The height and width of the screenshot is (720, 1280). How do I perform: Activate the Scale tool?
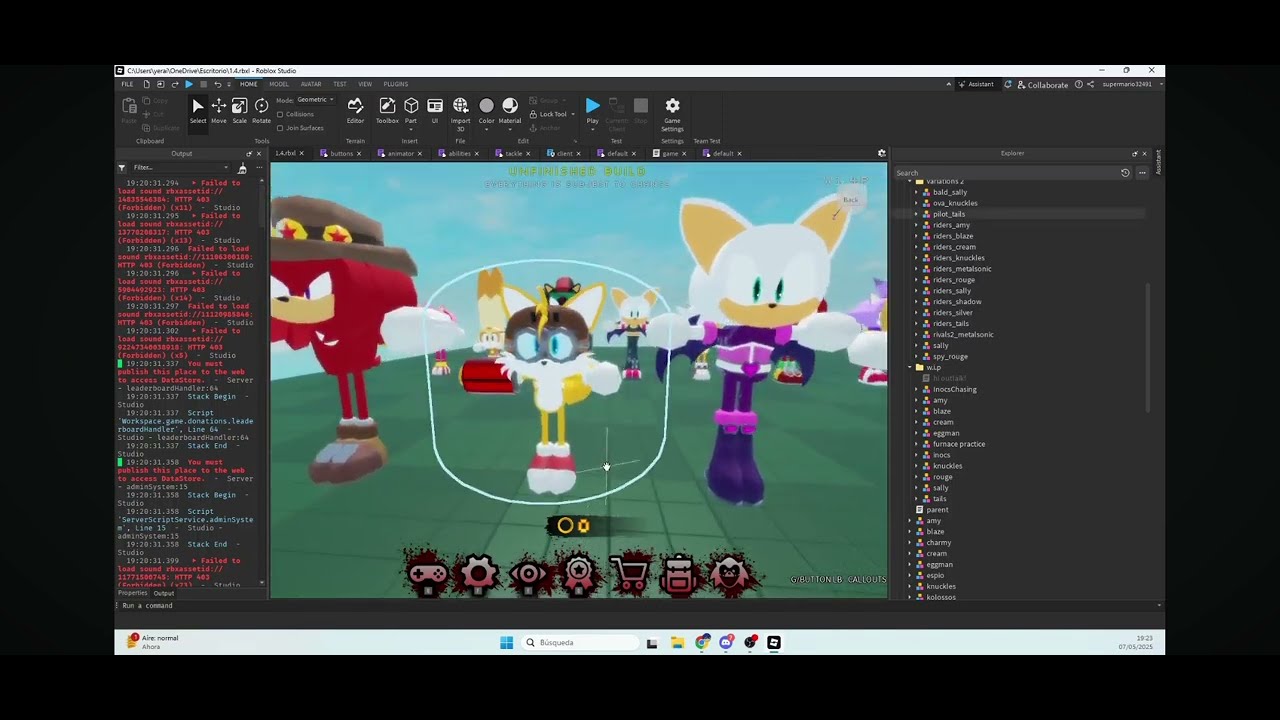[x=240, y=110]
